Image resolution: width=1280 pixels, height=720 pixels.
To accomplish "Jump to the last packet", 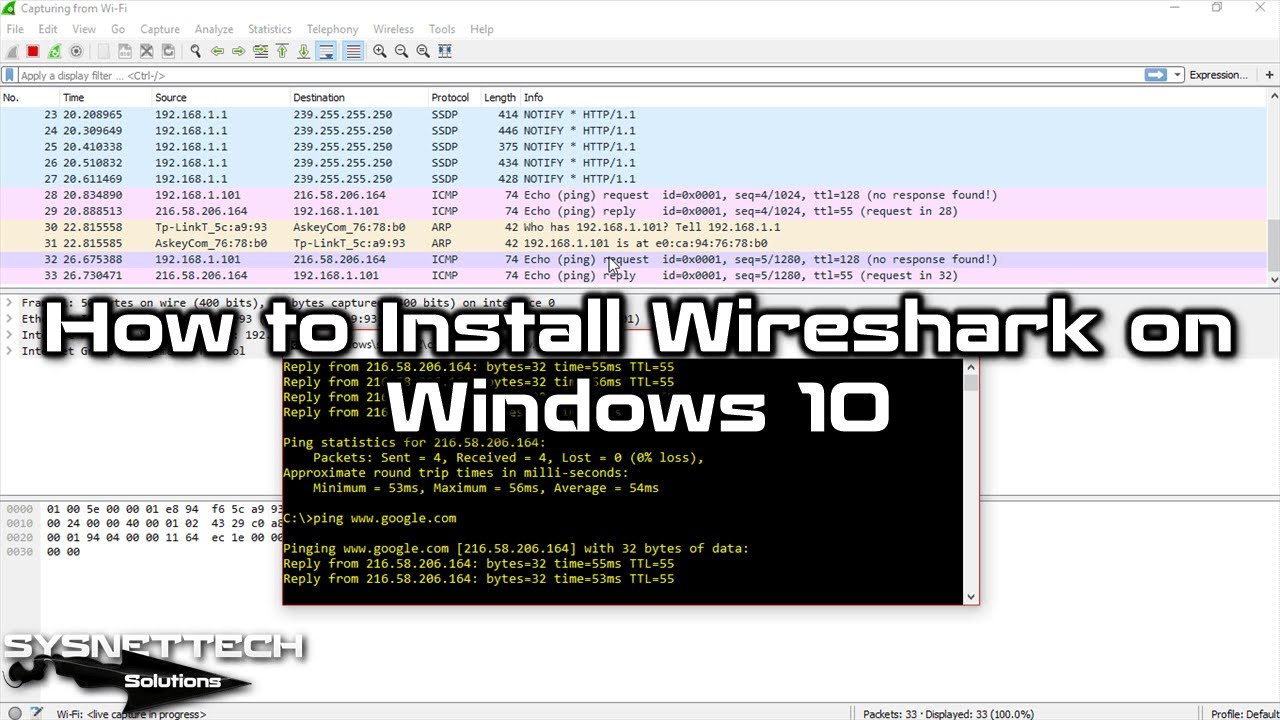I will [x=304, y=51].
